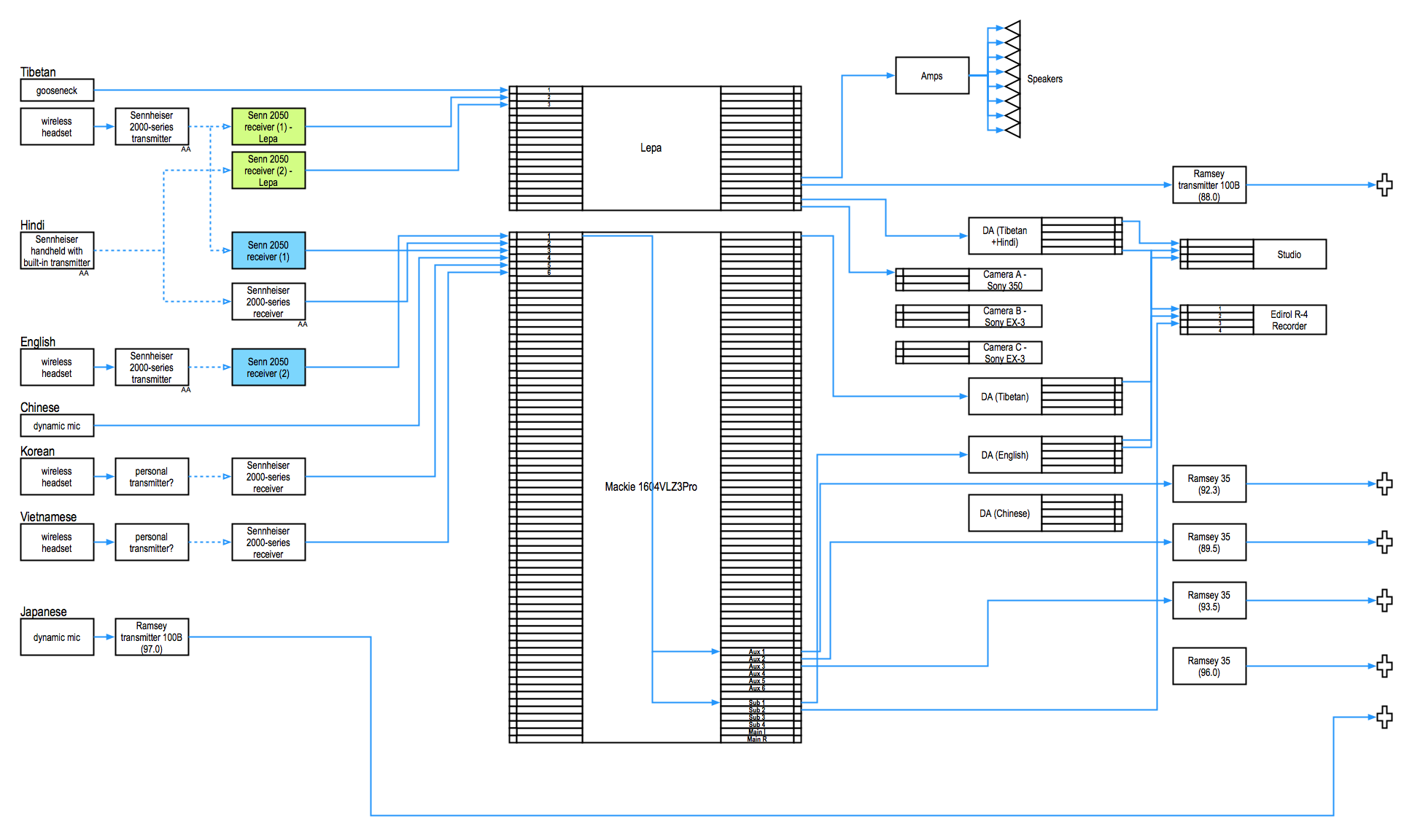Click the antenna cross icon after Ramsey 35 (89.5)
Screen dimensions: 1412x840
click(1384, 542)
